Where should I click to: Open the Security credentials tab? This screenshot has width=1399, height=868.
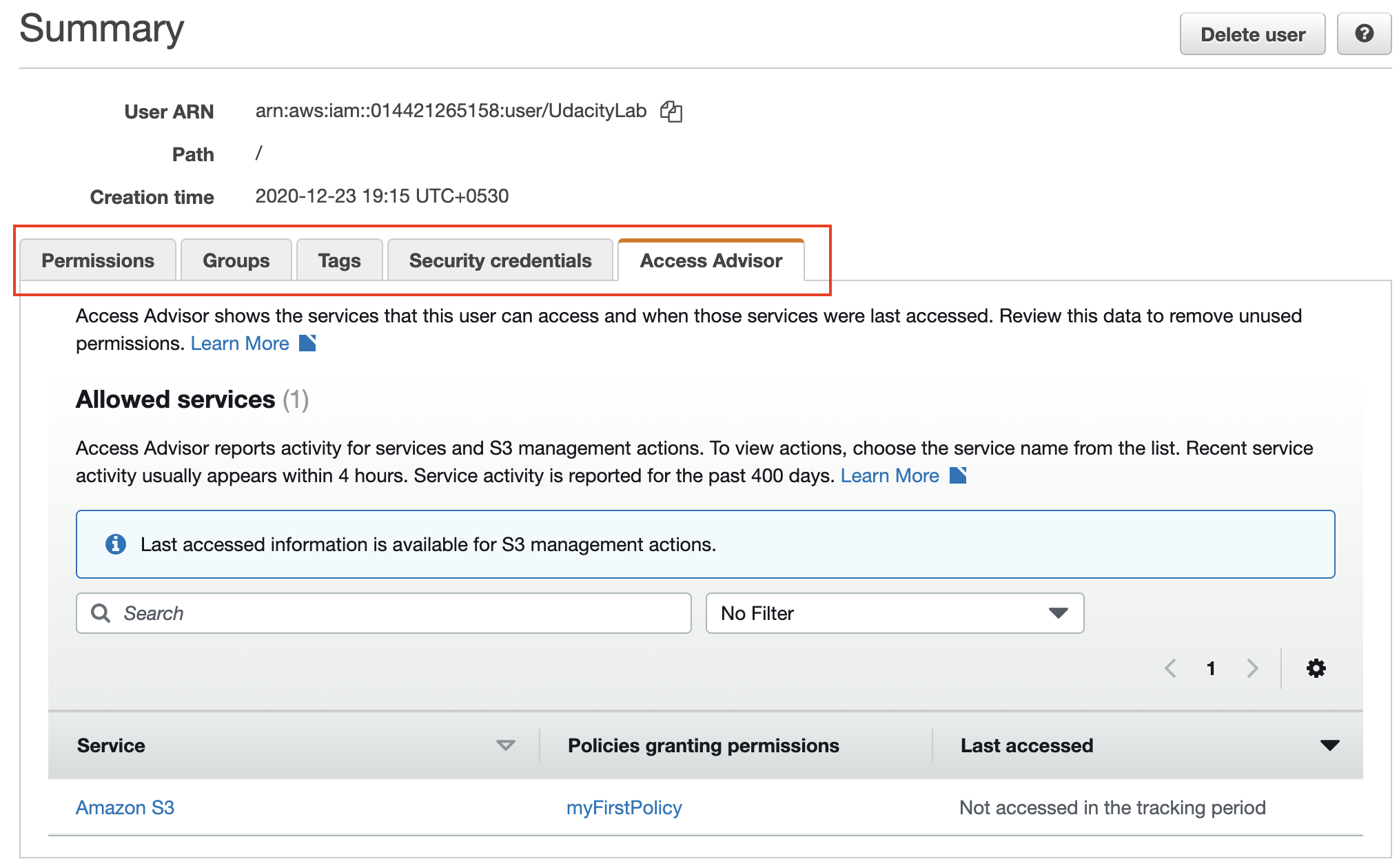click(x=500, y=260)
